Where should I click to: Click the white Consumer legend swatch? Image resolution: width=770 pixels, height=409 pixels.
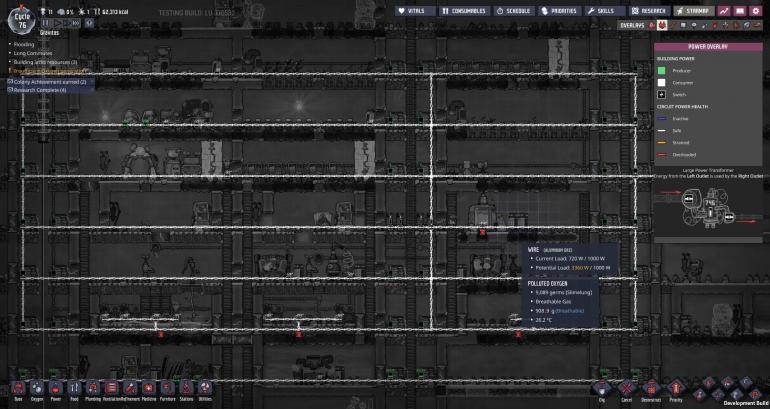pyautogui.click(x=661, y=82)
